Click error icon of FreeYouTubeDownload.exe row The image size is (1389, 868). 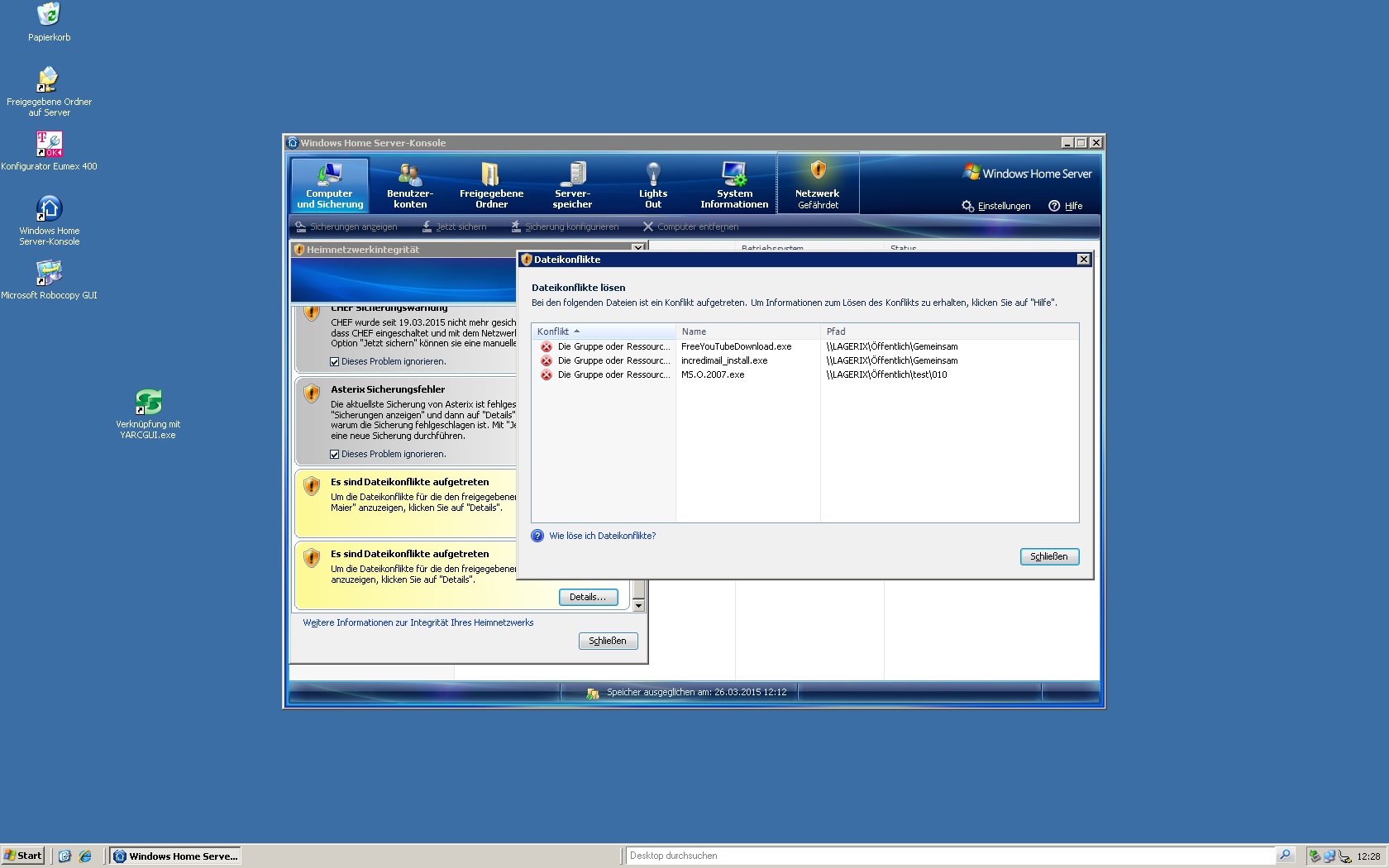pyautogui.click(x=547, y=346)
